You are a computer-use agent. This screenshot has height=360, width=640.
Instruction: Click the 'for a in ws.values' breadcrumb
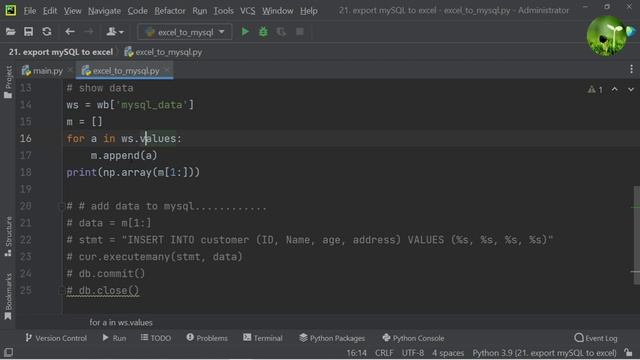121,322
